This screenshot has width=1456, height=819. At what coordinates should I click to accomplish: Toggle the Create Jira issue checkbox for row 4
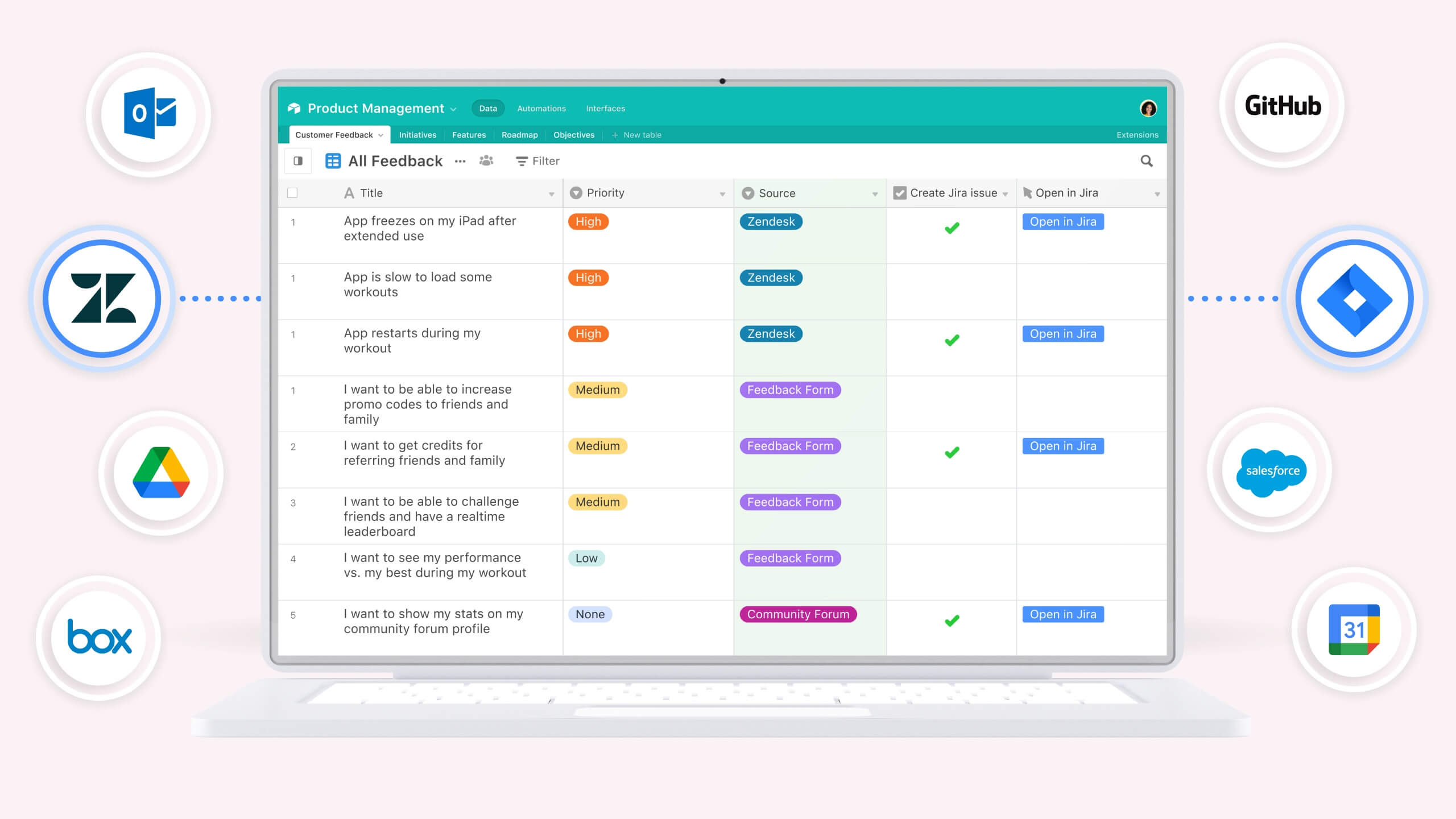point(951,565)
